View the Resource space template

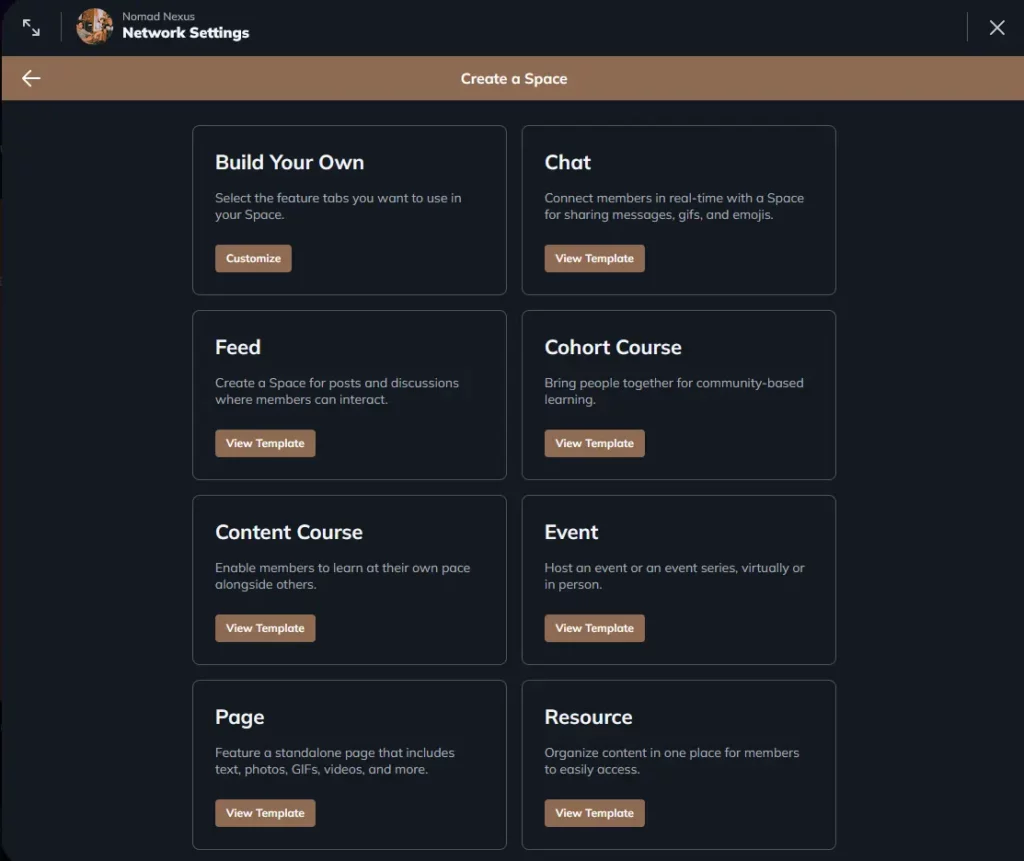tap(594, 813)
